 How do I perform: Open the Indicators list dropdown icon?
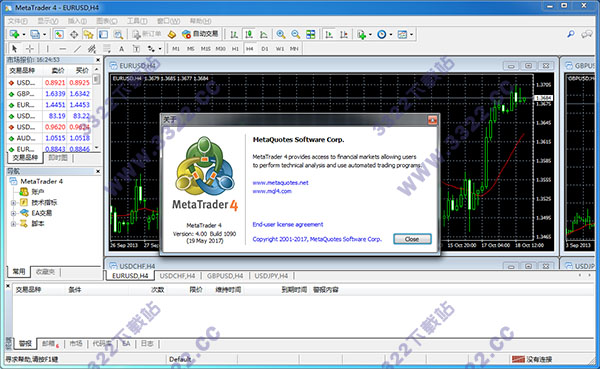[x=362, y=34]
